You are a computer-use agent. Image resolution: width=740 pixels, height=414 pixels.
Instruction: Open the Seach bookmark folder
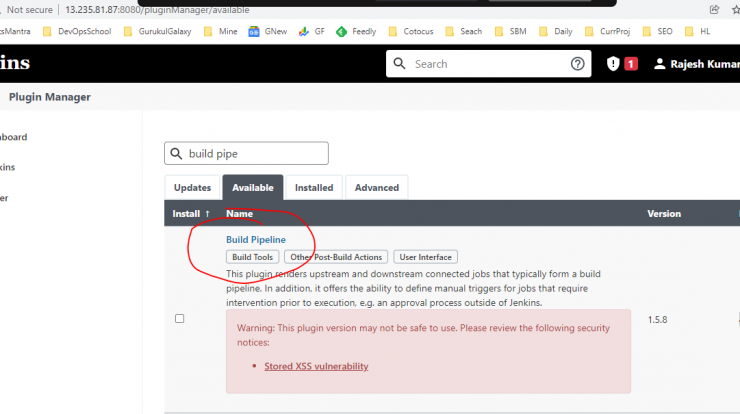(x=463, y=32)
